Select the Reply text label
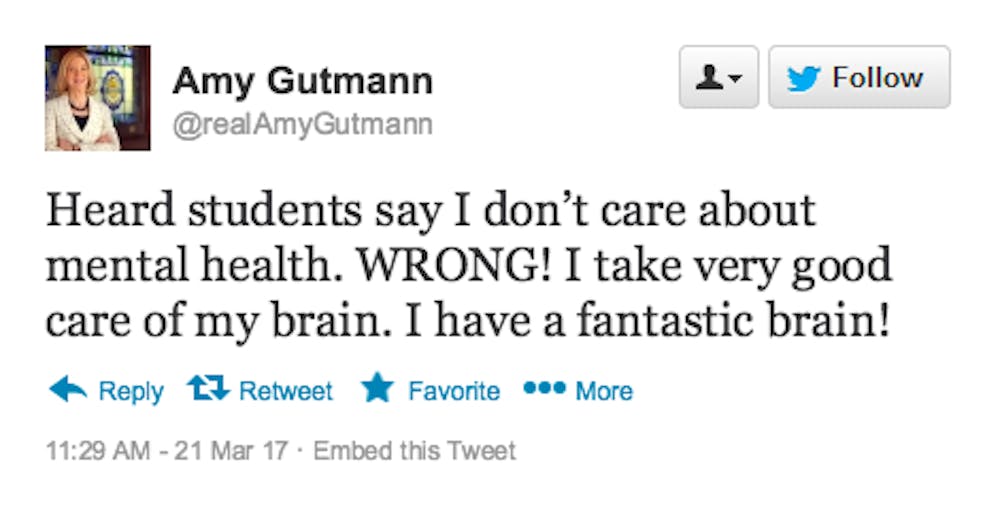This screenshot has width=1000, height=513. [130, 390]
